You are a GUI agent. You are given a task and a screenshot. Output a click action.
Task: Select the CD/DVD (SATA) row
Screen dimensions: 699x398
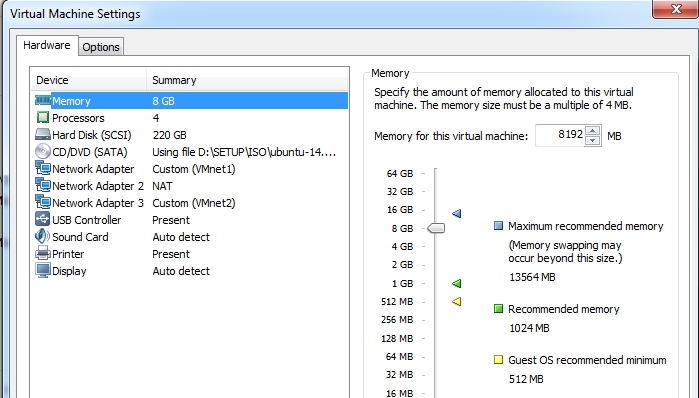[x=190, y=152]
